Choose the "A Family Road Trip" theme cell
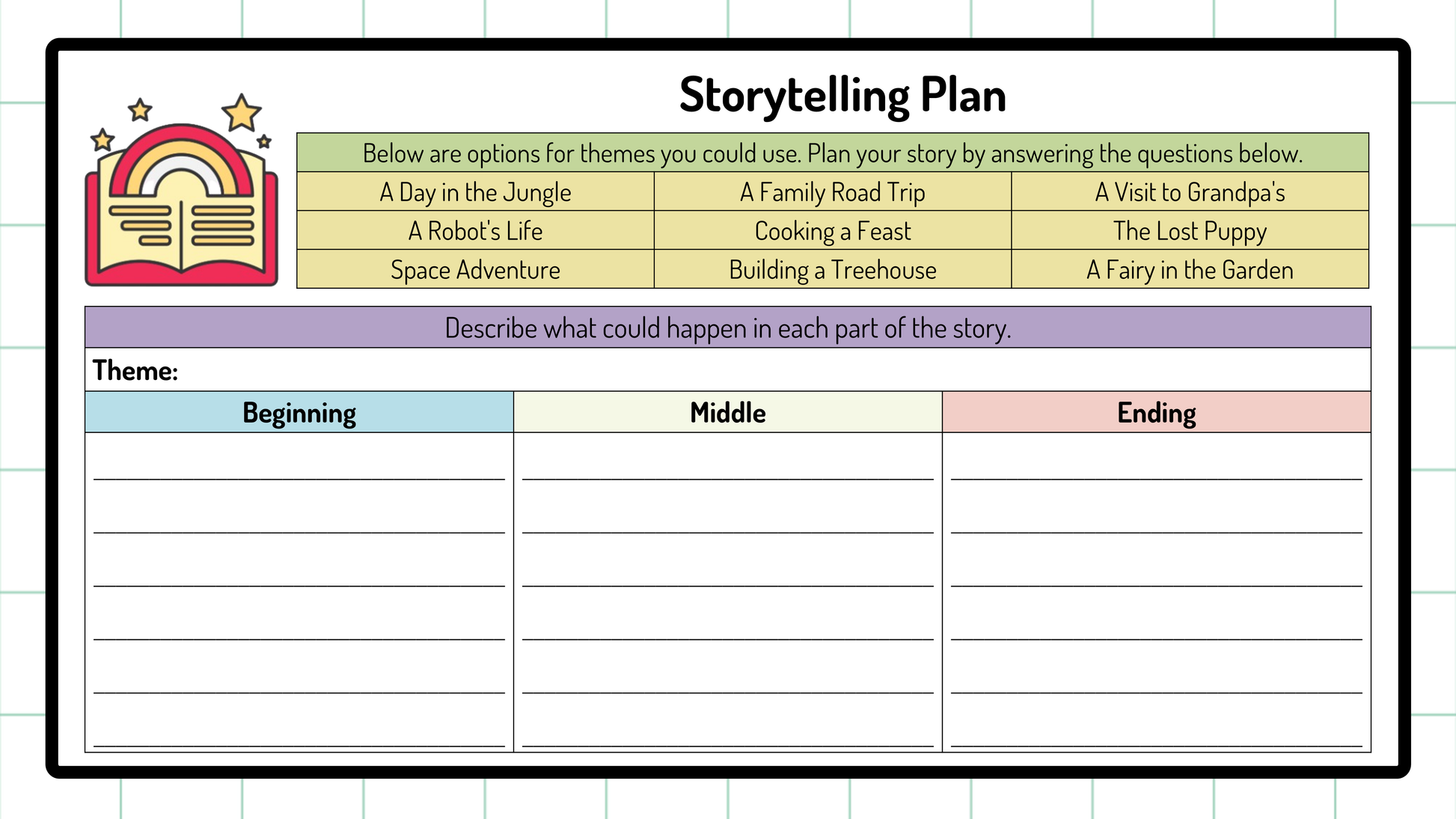Viewport: 1456px width, 819px height. click(832, 192)
